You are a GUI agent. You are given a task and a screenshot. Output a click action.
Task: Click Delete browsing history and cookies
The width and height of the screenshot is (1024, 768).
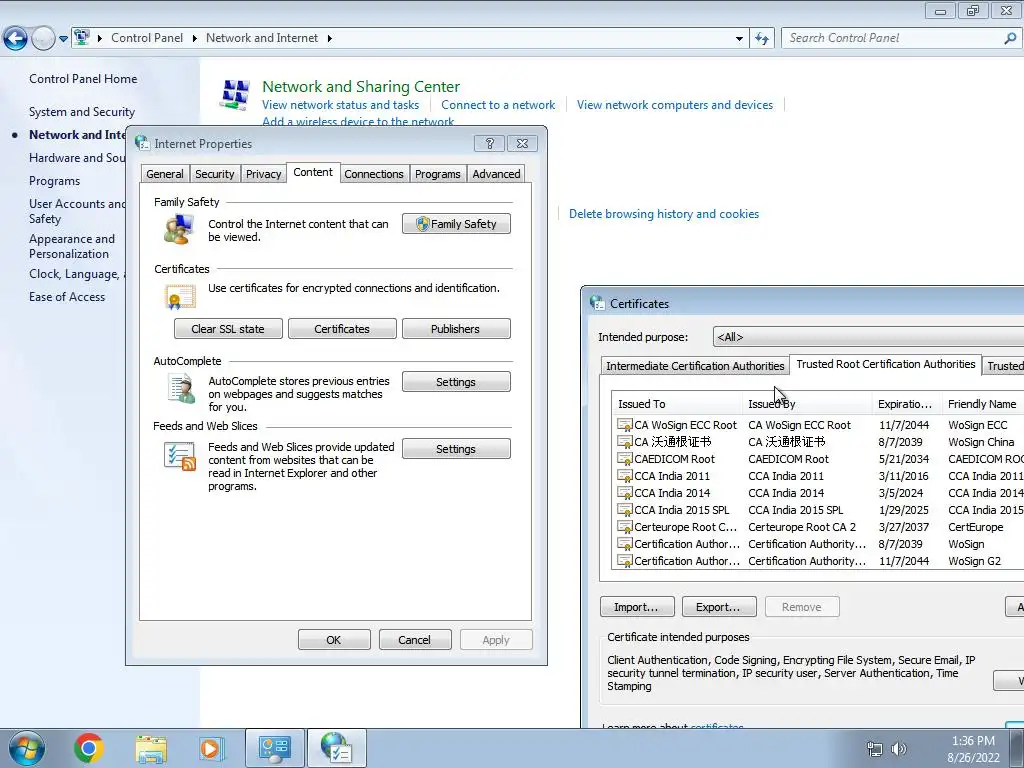664,214
